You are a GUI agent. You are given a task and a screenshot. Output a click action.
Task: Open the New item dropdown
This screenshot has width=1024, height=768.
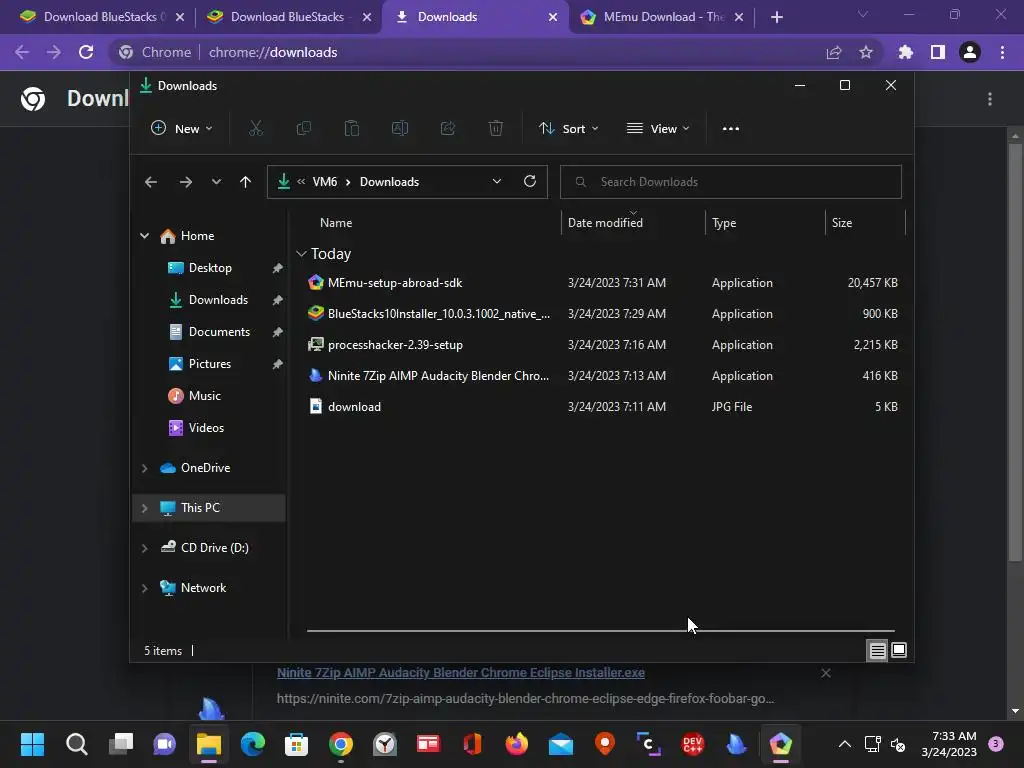click(182, 129)
